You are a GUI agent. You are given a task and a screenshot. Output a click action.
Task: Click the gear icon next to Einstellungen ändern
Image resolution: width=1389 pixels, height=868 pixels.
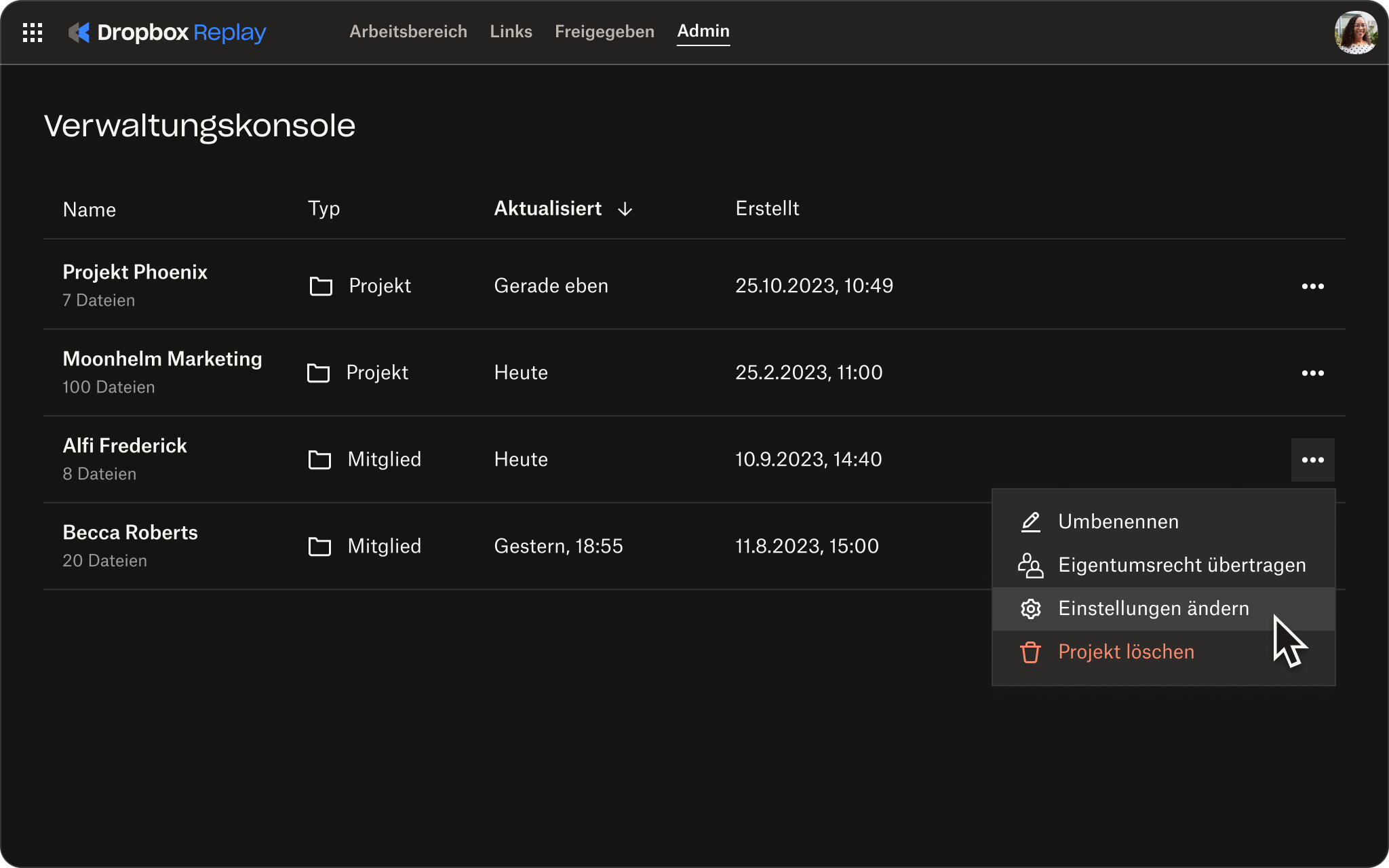click(1031, 609)
